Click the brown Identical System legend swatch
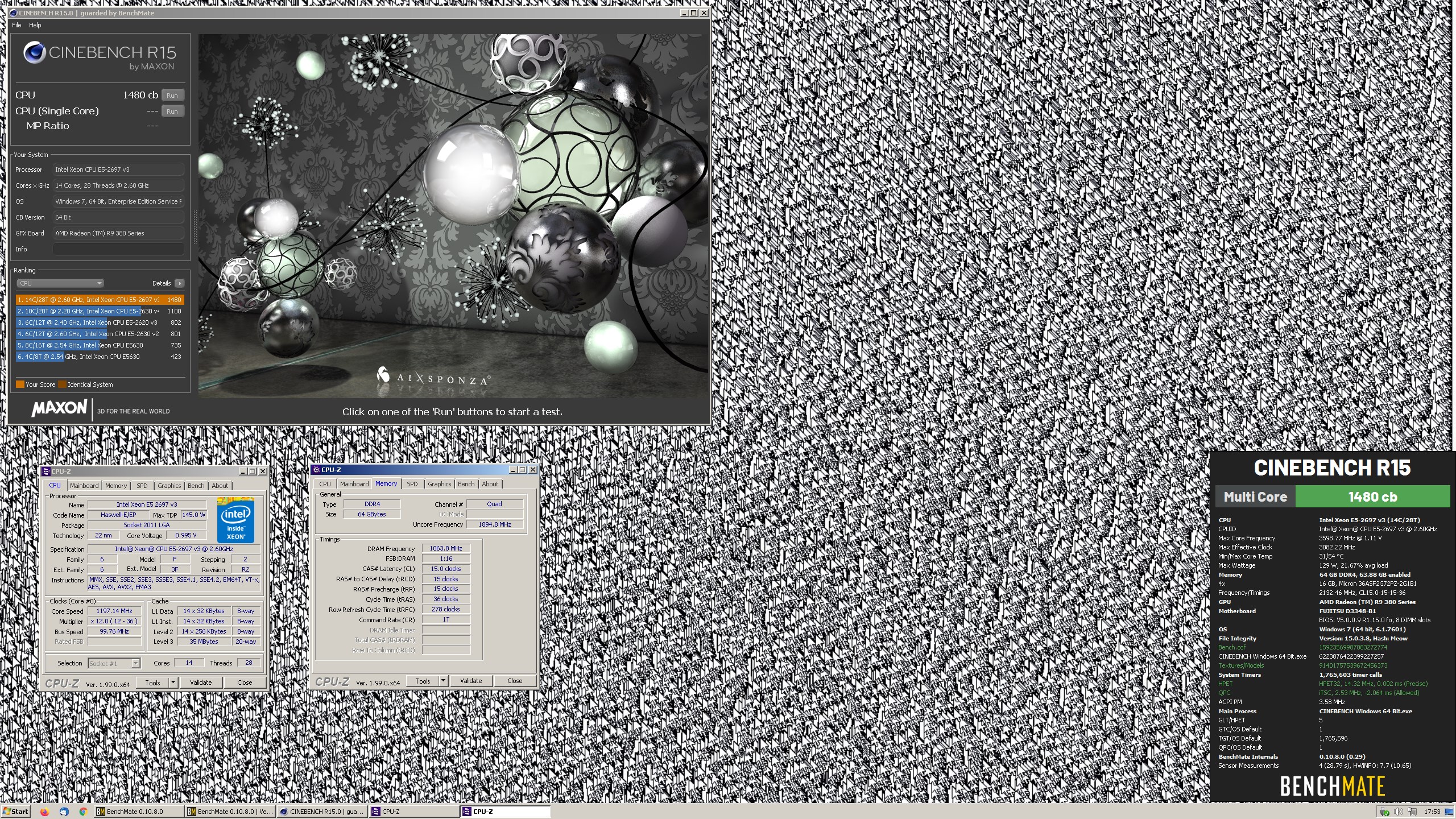 click(x=62, y=384)
